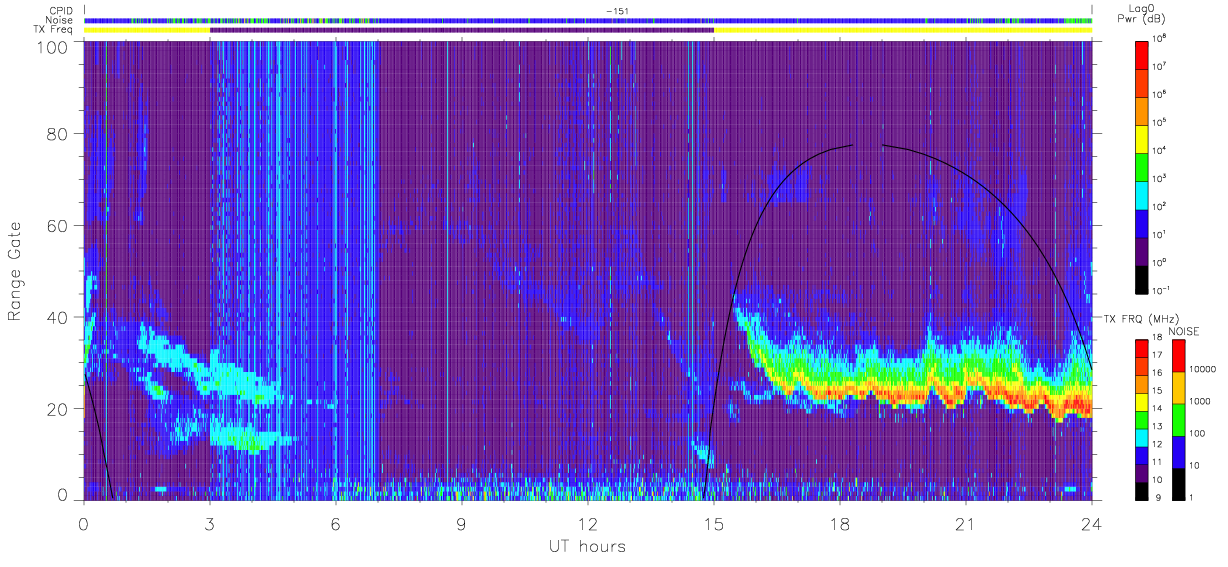1228x567 pixels.
Task: Click the "9" tick on UT hours axis
Action: (x=461, y=524)
